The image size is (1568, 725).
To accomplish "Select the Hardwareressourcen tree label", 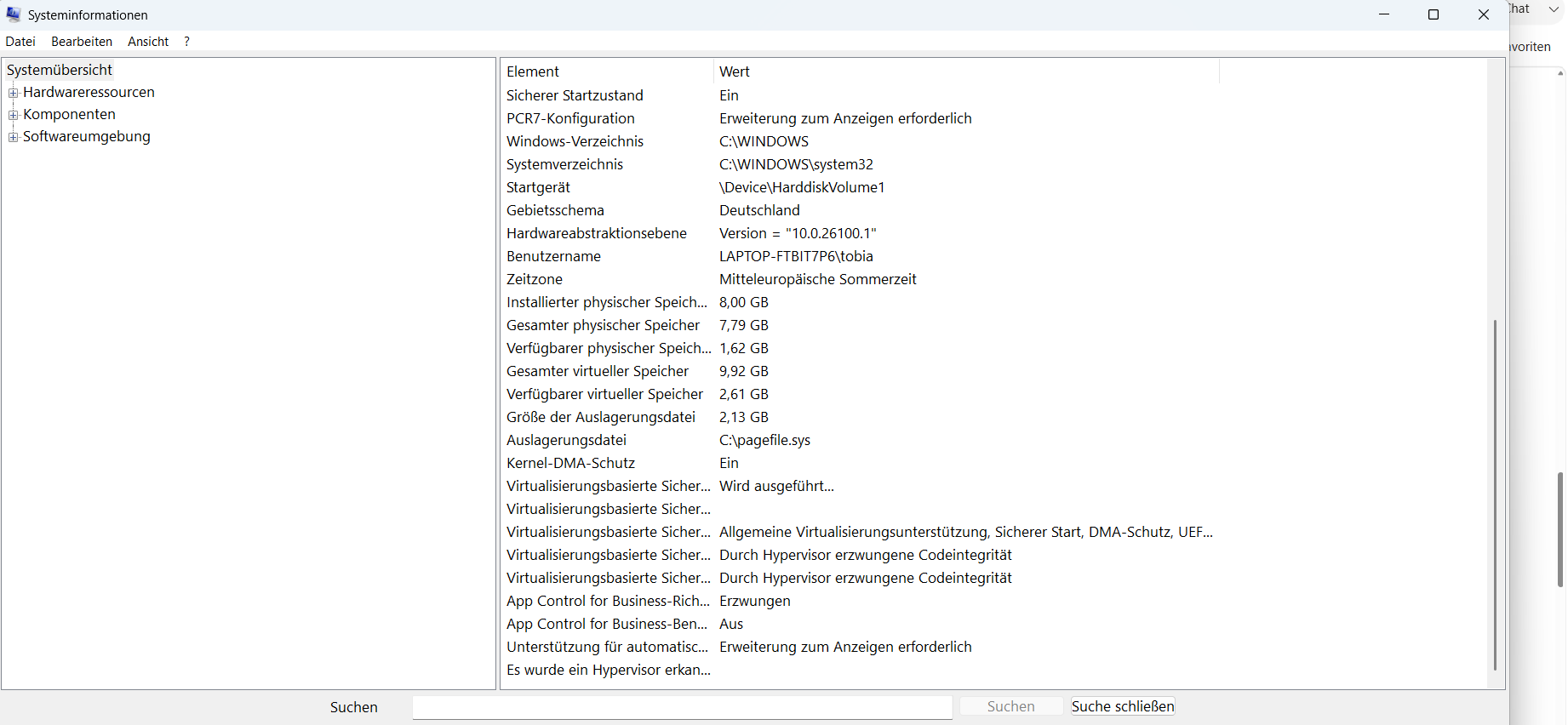I will (x=89, y=92).
